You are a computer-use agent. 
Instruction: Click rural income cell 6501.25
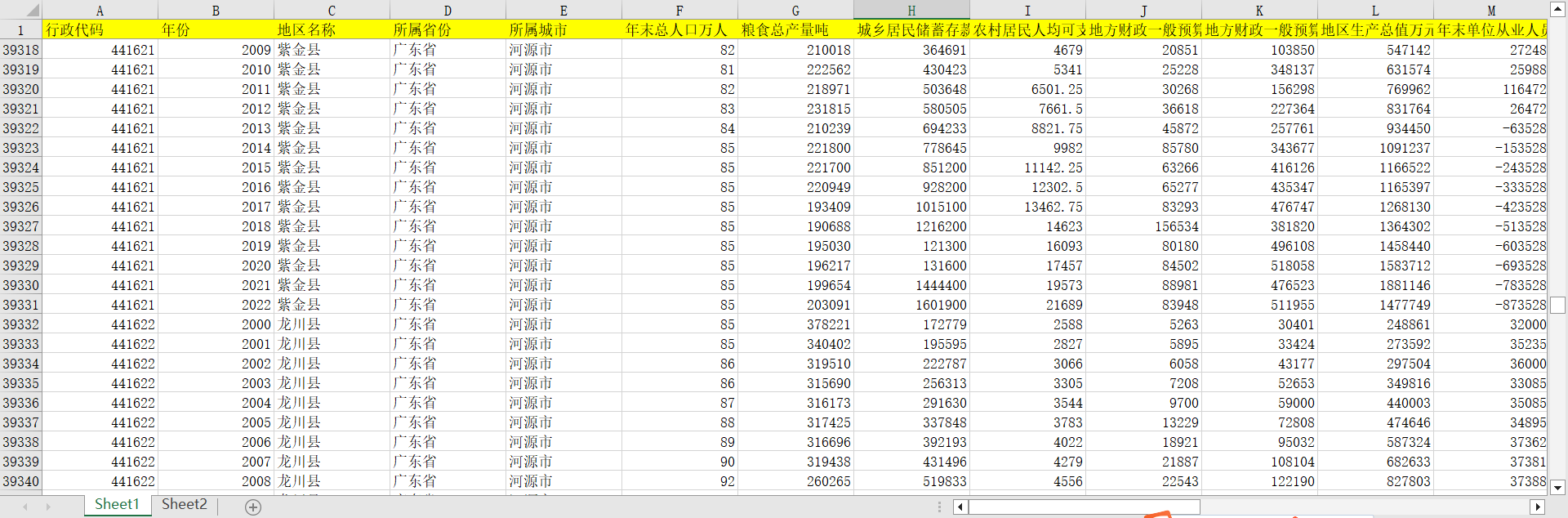[1027, 89]
